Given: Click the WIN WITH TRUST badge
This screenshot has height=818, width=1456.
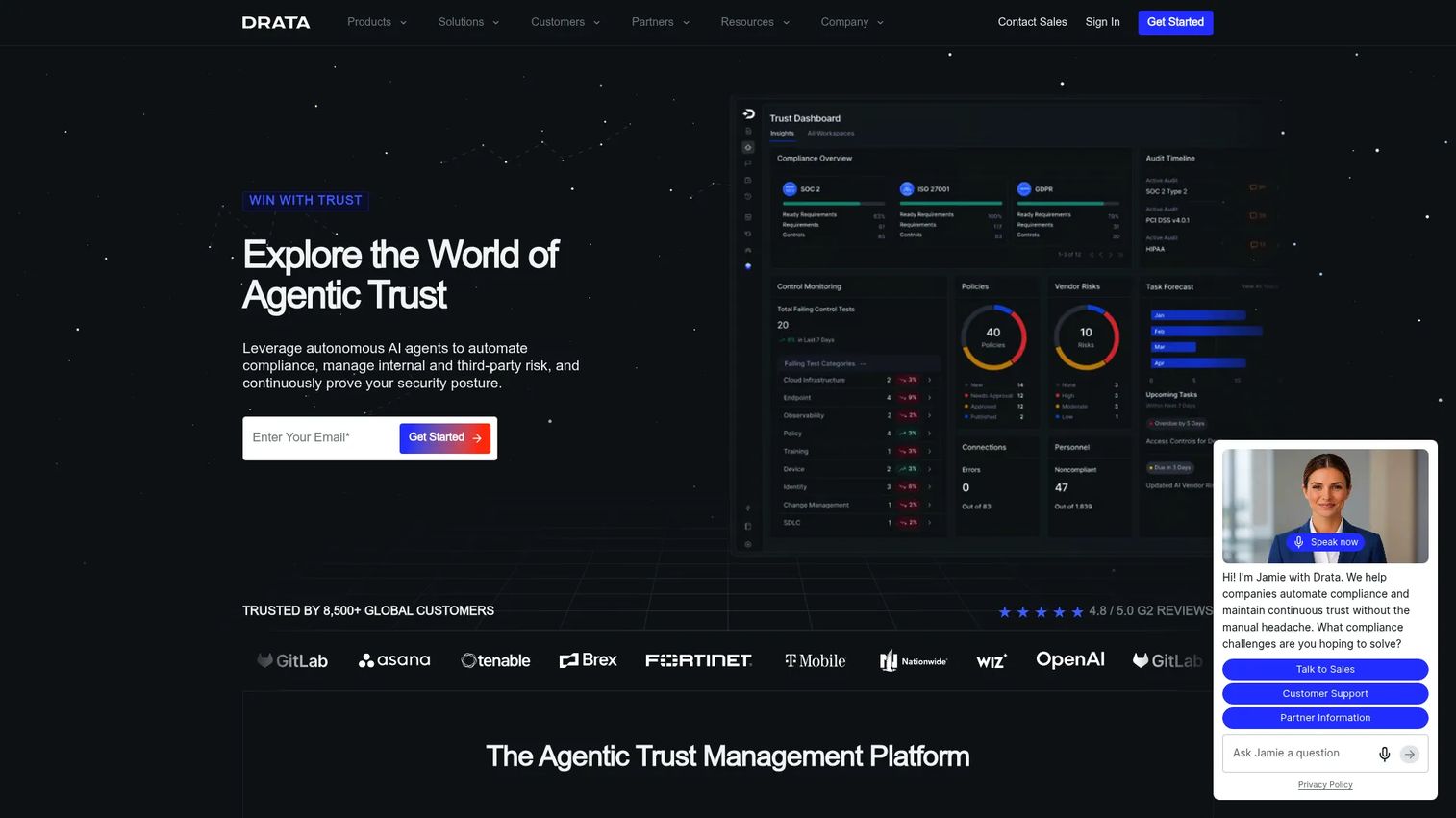Looking at the screenshot, I should (306, 200).
